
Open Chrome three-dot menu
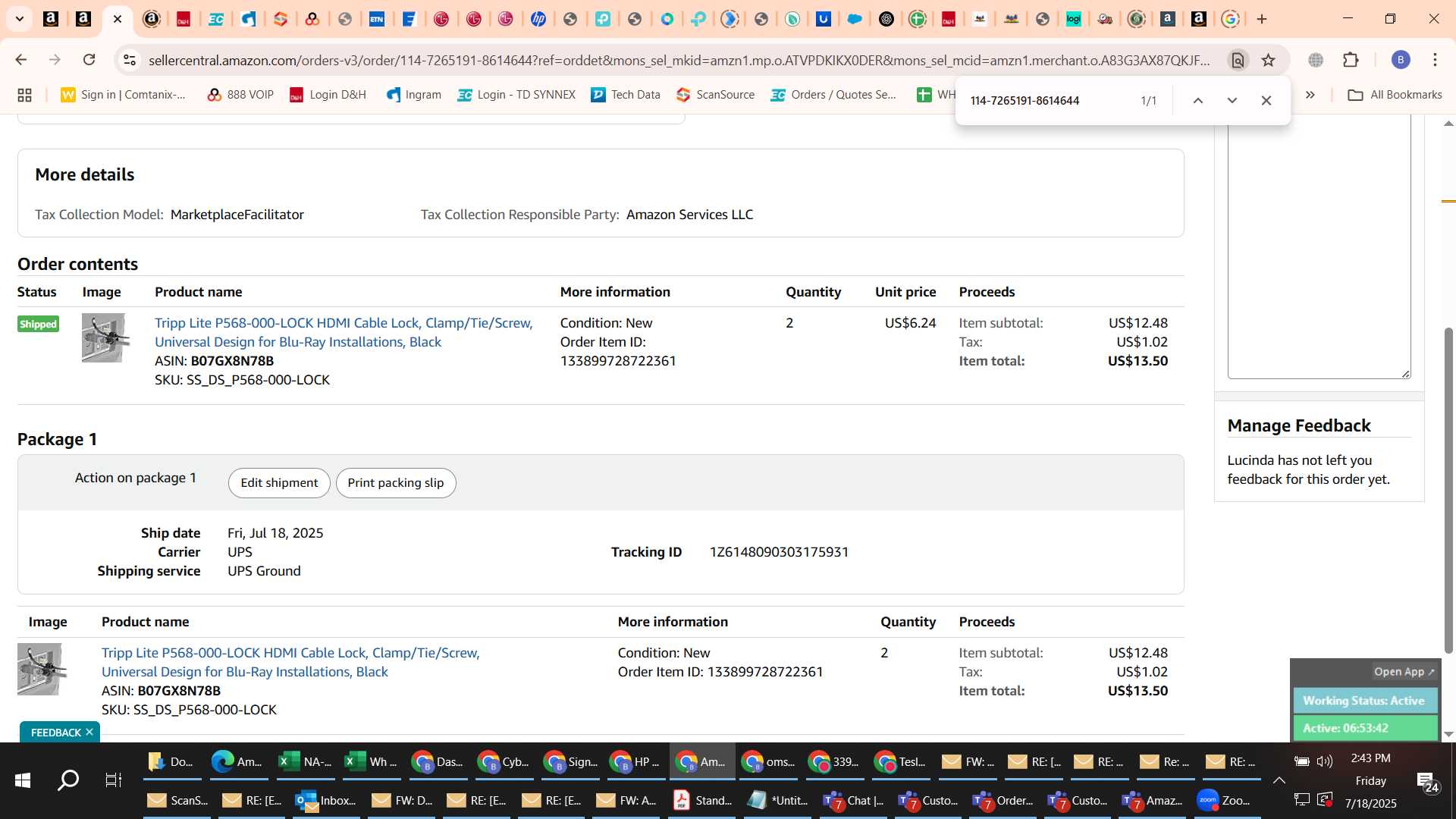pyautogui.click(x=1435, y=60)
